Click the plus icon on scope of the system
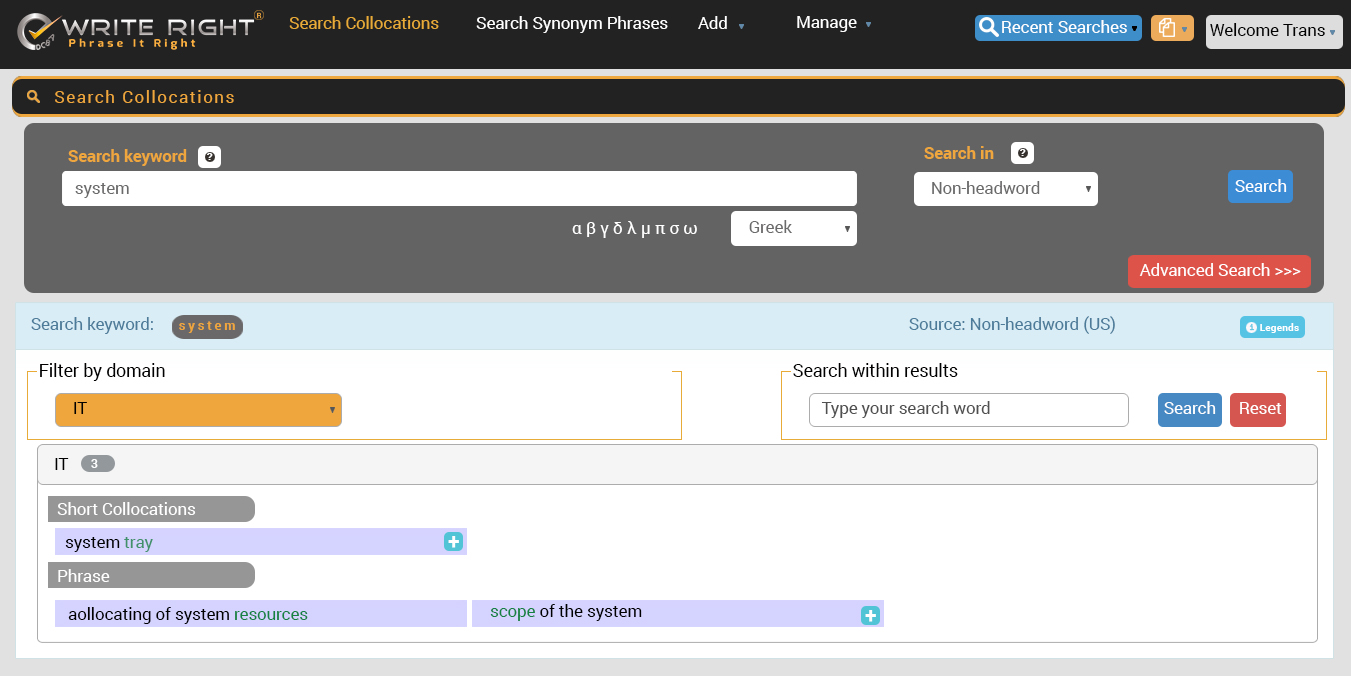Screen dimensions: 1351x676 click(x=870, y=615)
